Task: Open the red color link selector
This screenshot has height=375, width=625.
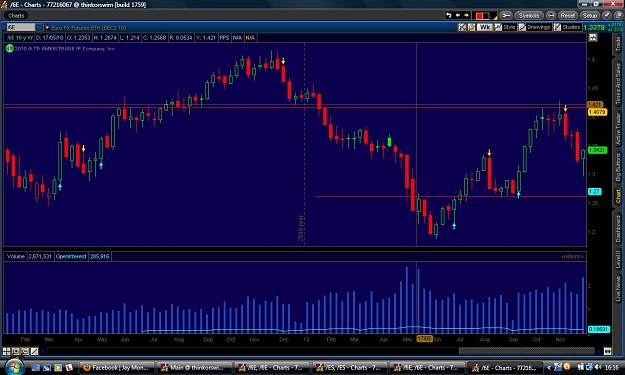Action: coord(484,16)
